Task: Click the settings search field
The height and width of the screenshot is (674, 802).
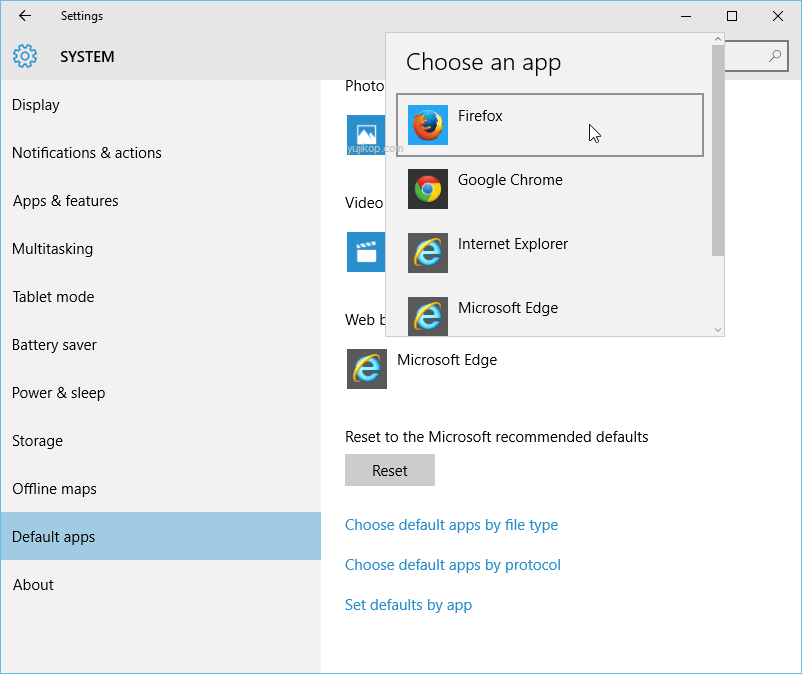Action: click(756, 56)
